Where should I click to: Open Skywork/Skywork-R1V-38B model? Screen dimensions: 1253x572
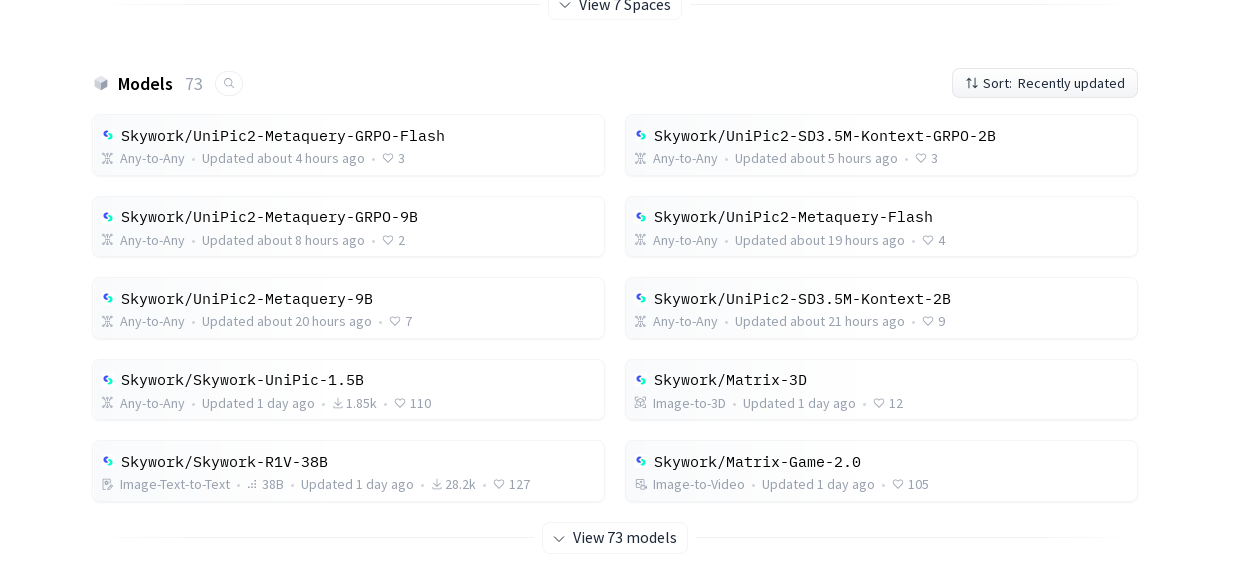(x=348, y=471)
